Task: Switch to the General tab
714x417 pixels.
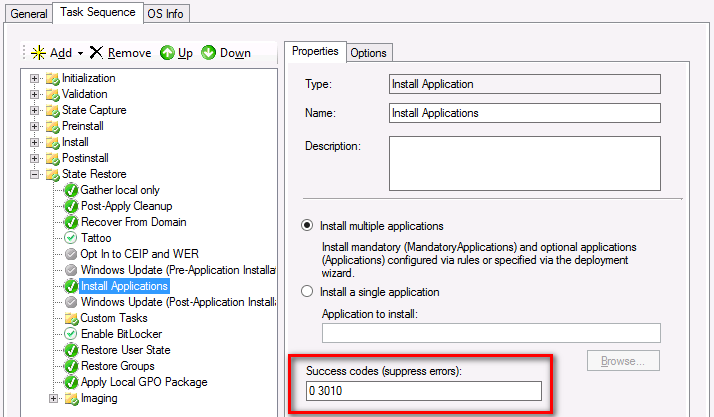Action: click(x=28, y=14)
